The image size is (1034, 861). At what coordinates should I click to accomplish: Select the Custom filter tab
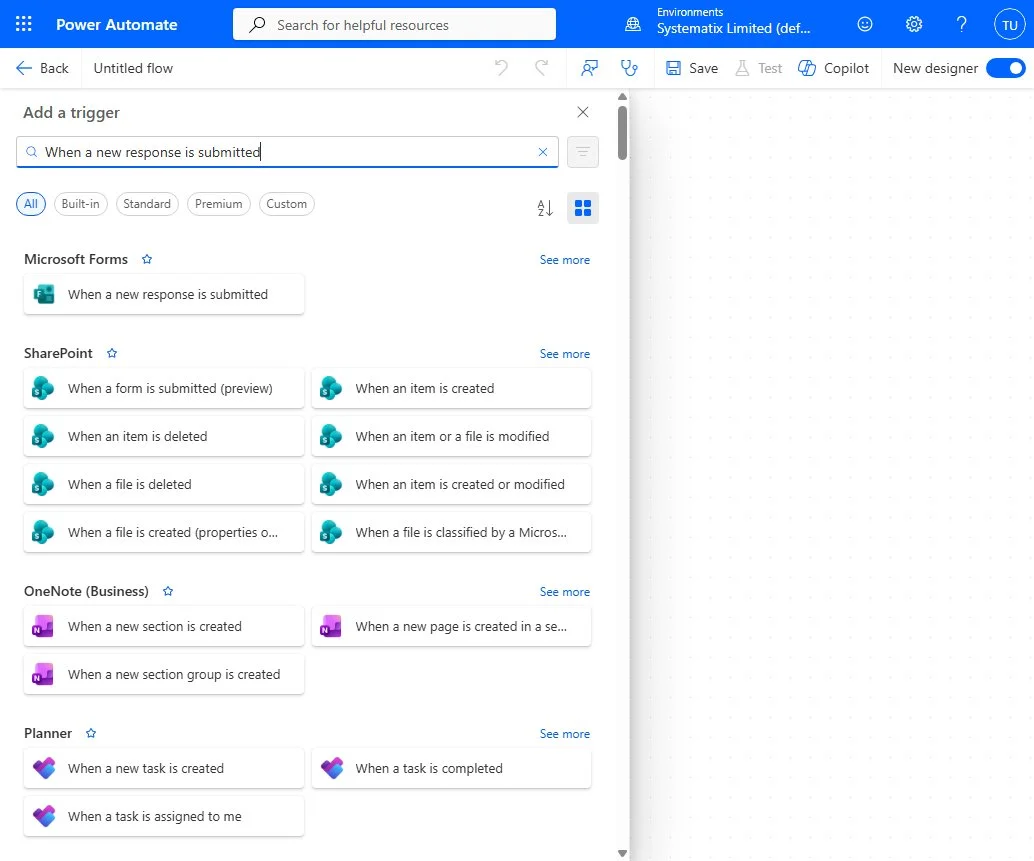click(287, 204)
